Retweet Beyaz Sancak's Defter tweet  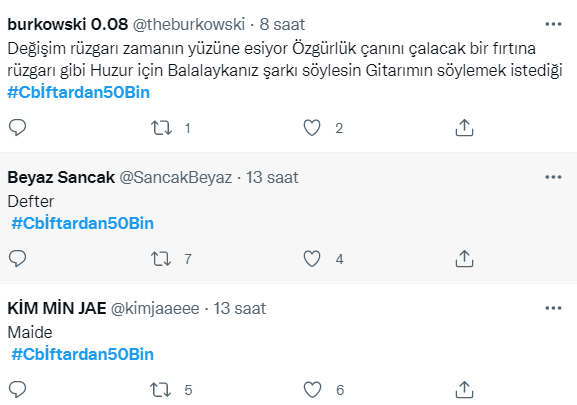tap(161, 259)
